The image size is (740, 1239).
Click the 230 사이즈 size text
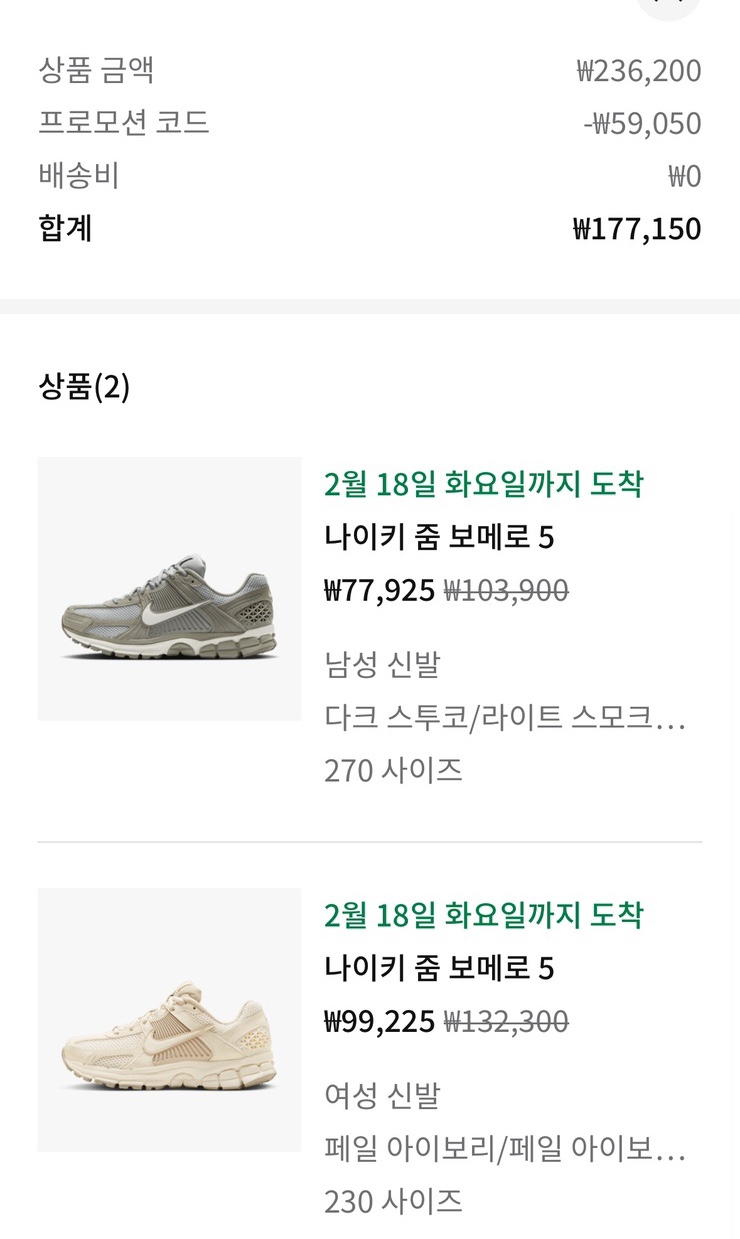(393, 1200)
